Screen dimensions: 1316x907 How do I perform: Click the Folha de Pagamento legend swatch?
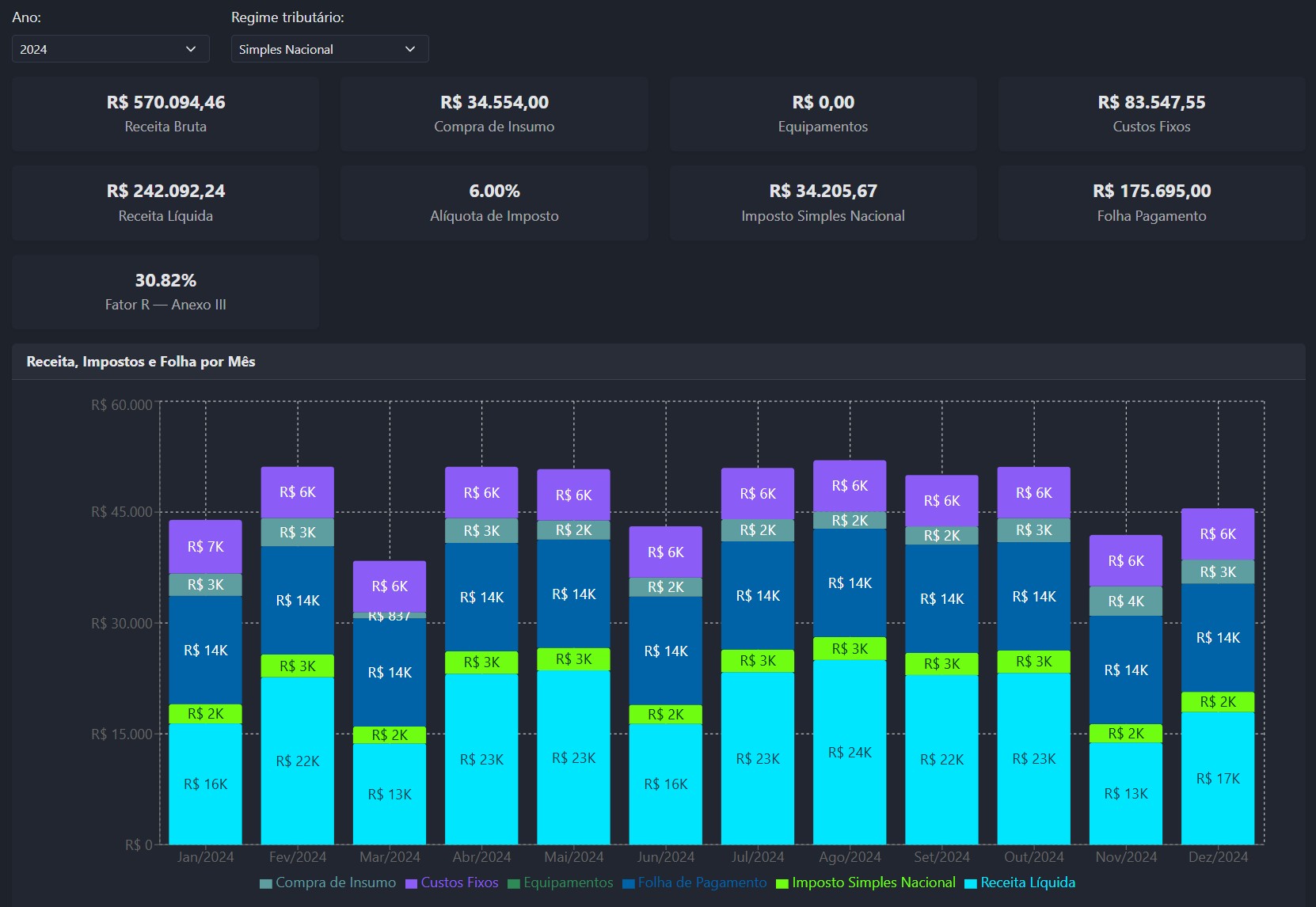tap(629, 883)
